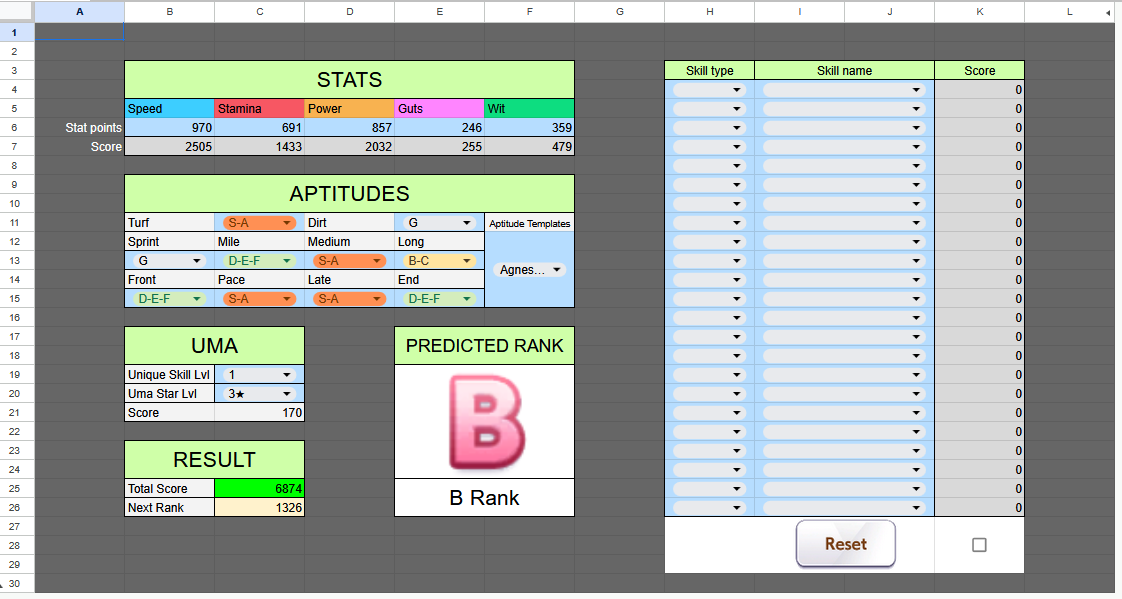Click the PREDICTED RANK header
1122x599 pixels.
point(484,346)
